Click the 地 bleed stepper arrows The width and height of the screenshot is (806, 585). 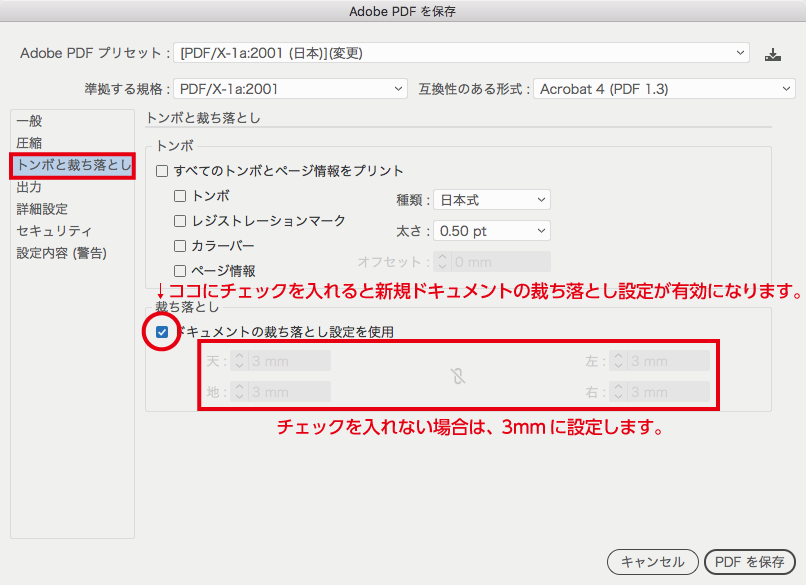click(240, 392)
